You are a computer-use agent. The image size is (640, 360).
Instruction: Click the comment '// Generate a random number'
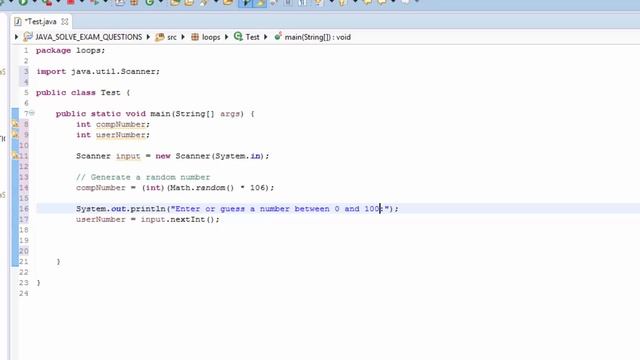click(143, 178)
